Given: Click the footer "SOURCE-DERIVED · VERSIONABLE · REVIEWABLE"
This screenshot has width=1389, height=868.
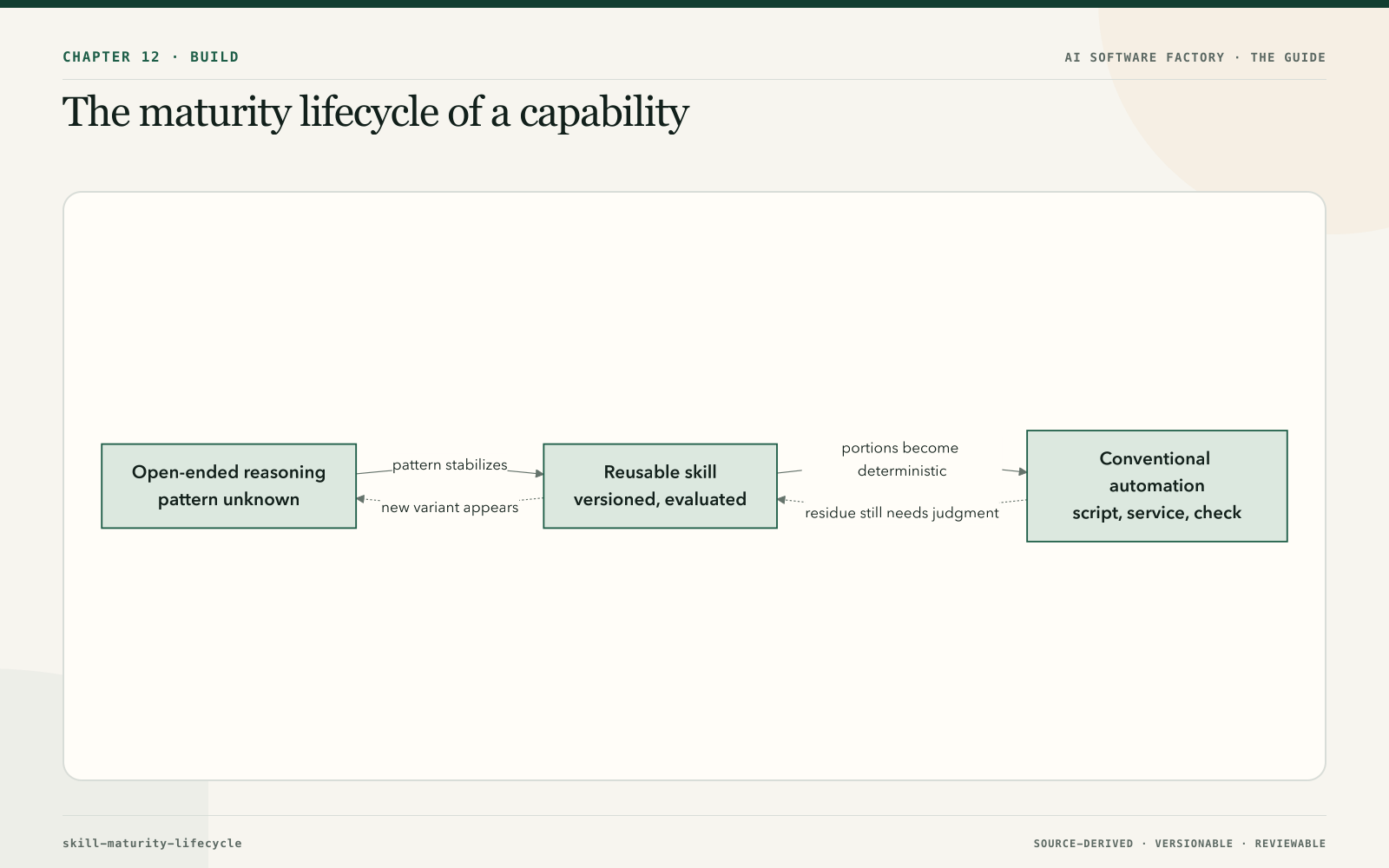Looking at the screenshot, I should coord(1180,844).
